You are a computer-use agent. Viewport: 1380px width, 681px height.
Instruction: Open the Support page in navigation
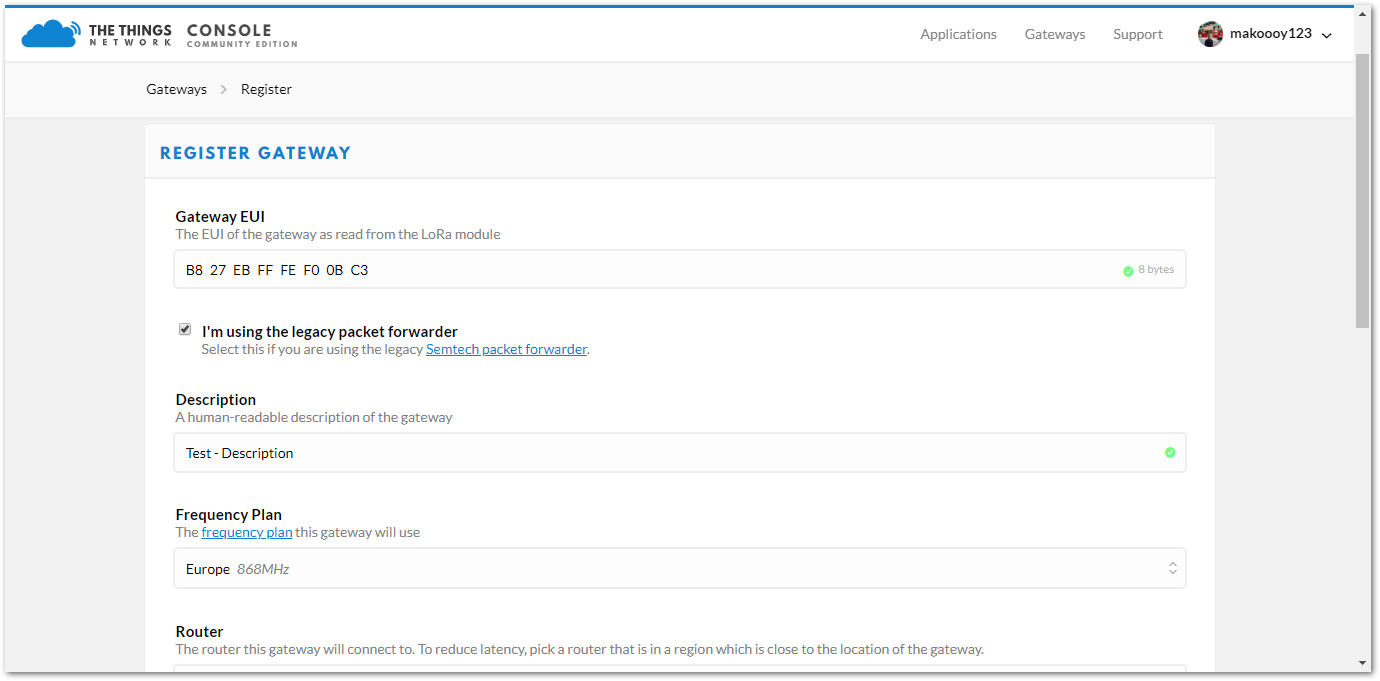[x=1137, y=34]
